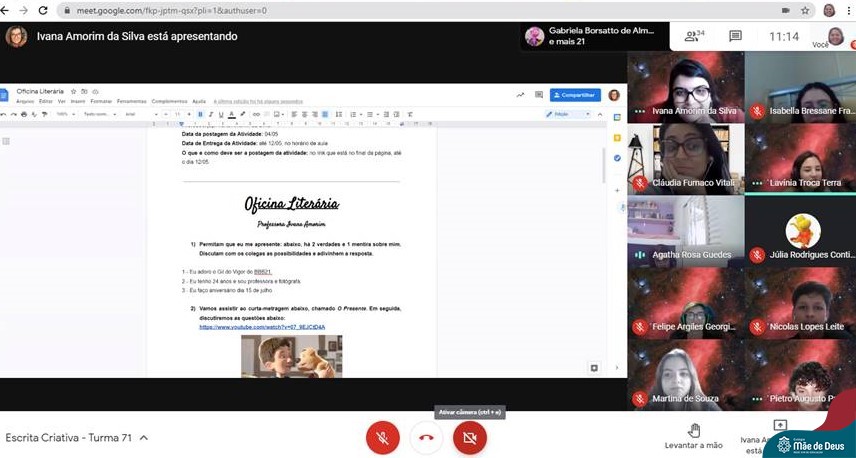Open Google Tasks in the Docs side panel

click(x=617, y=158)
